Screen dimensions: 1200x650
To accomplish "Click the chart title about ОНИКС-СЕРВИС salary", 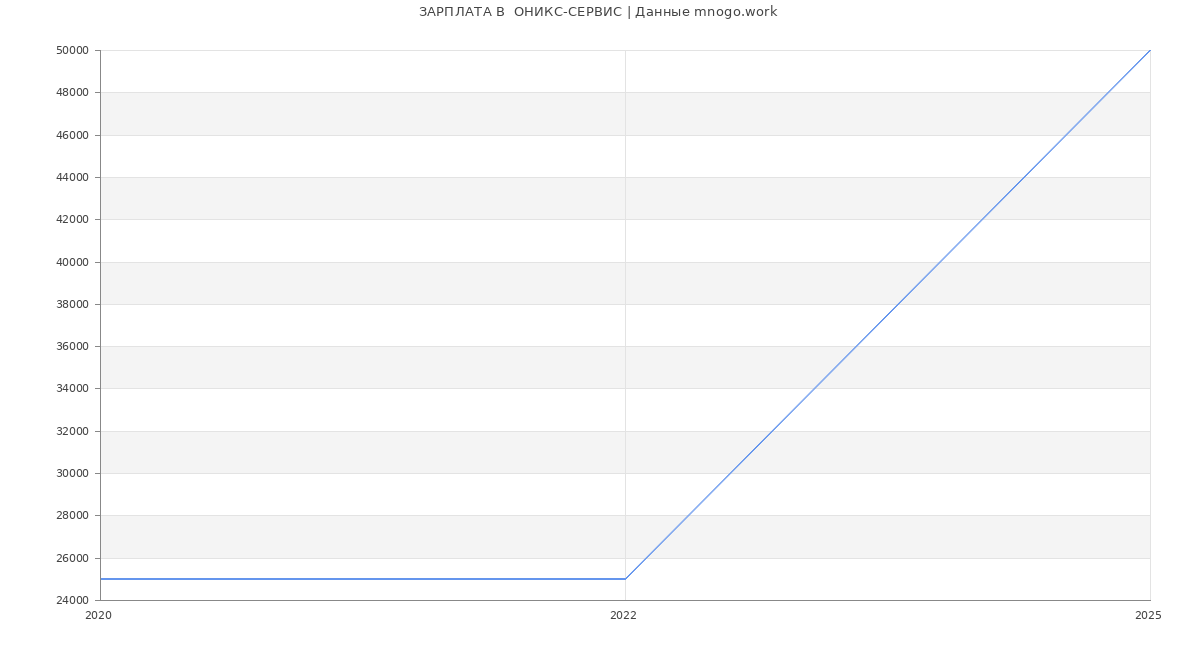I will pos(598,12).
